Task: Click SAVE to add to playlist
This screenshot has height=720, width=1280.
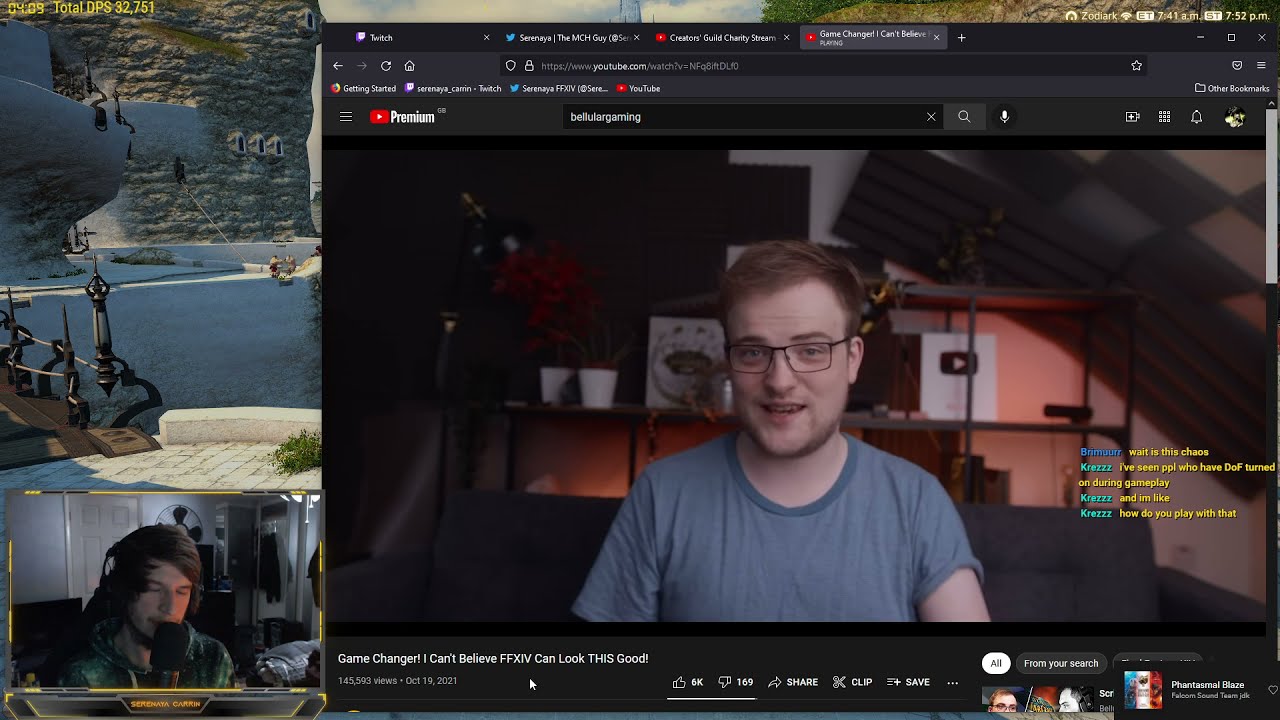Action: point(908,682)
